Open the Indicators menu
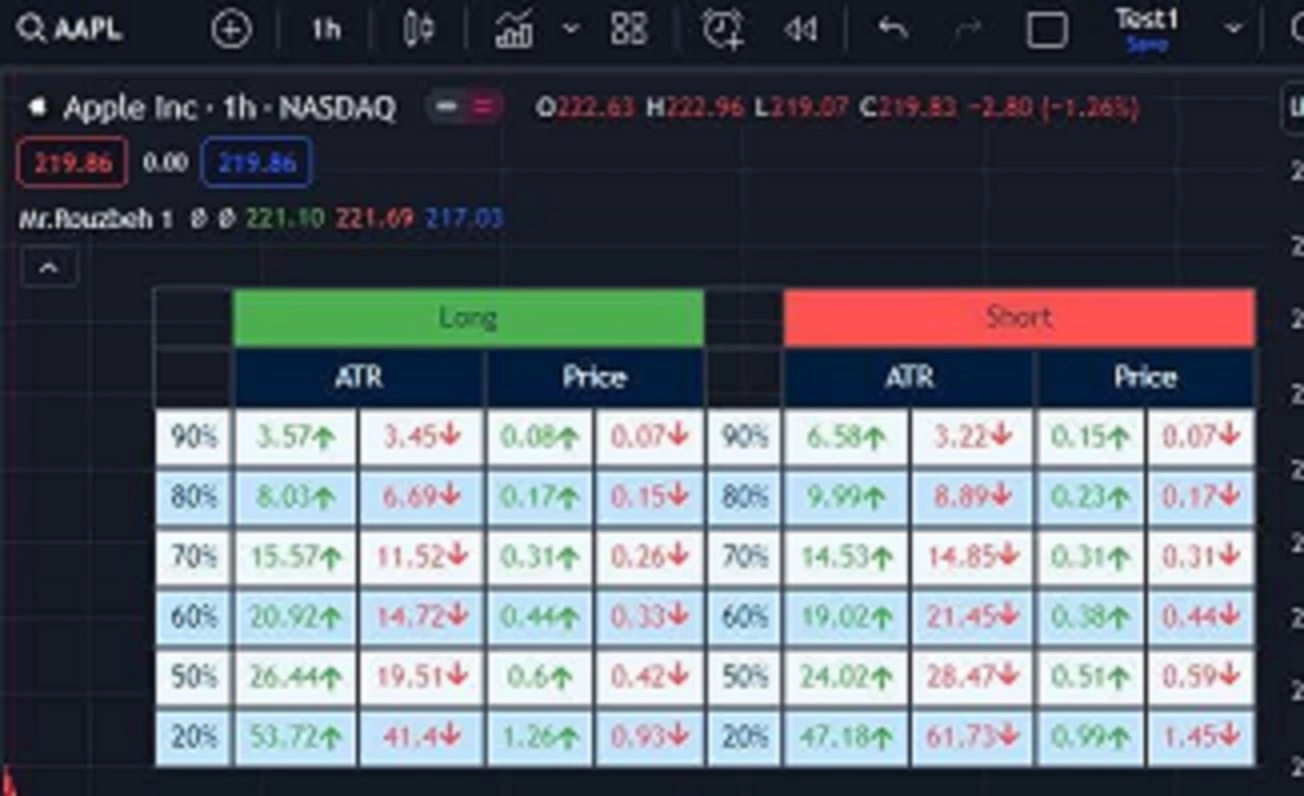Viewport: 1304px width, 796px height. pos(514,29)
